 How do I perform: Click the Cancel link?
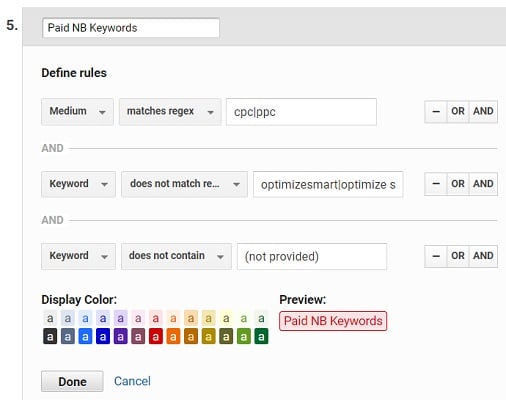tap(132, 381)
